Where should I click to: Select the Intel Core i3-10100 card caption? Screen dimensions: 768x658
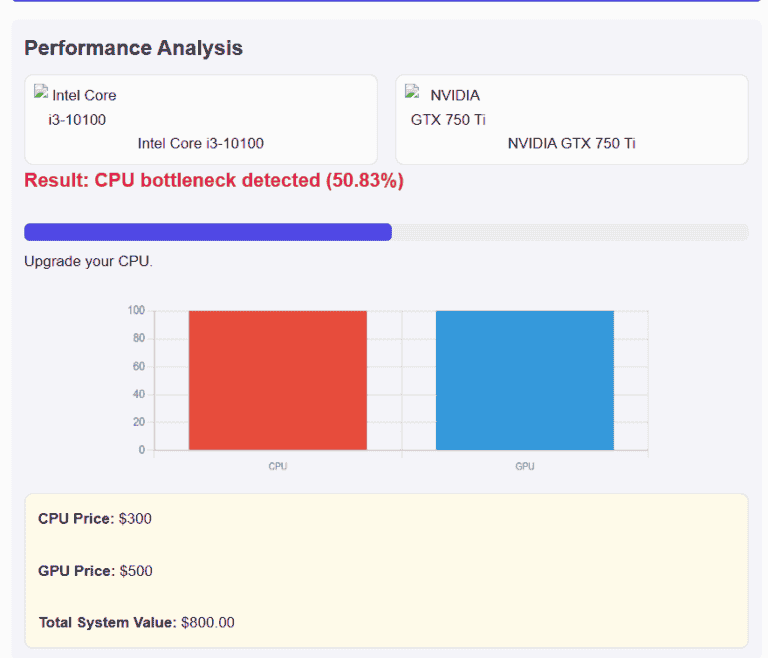tap(200, 143)
